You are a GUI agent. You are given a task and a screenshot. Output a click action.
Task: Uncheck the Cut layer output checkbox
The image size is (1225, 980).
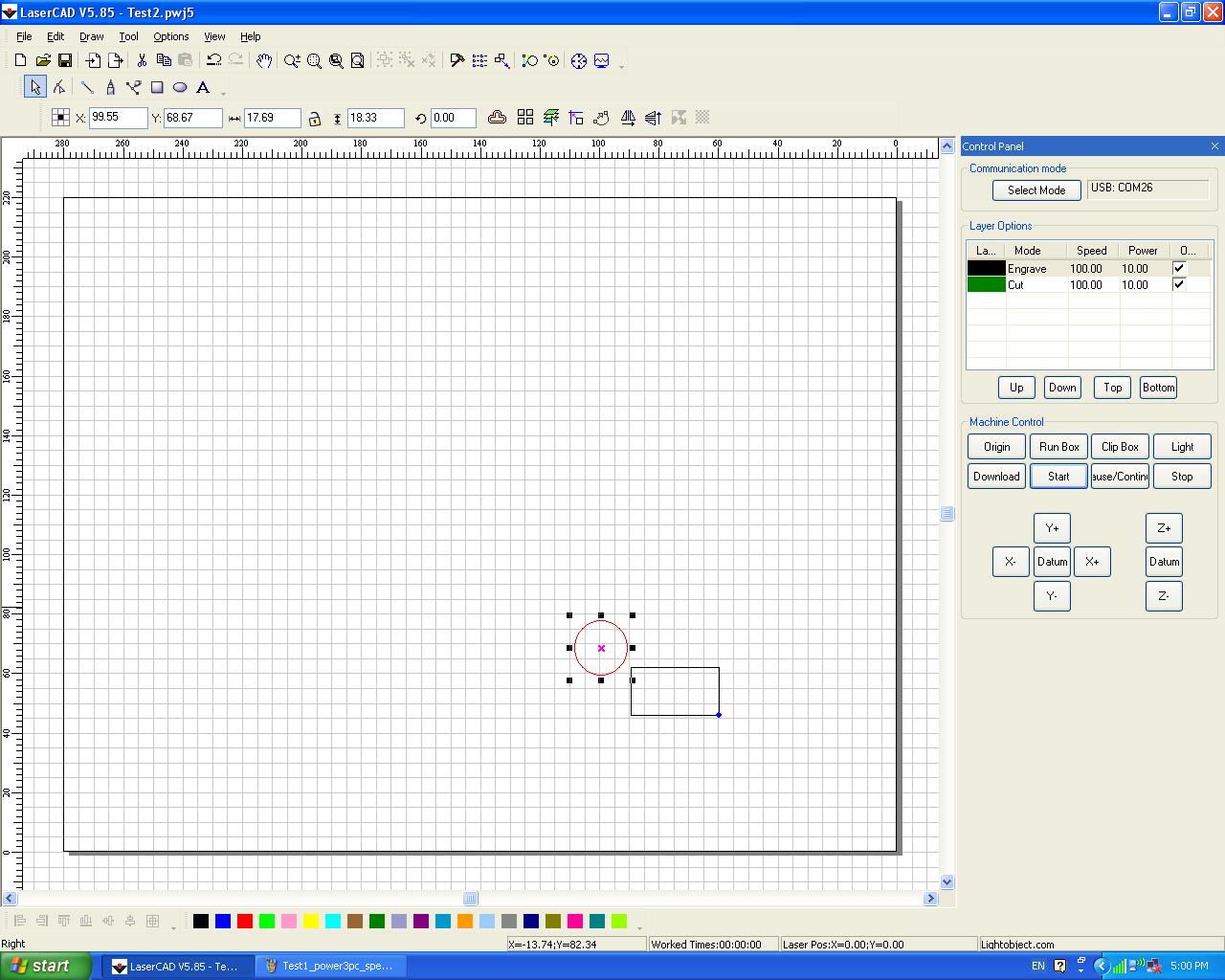pyautogui.click(x=1179, y=284)
